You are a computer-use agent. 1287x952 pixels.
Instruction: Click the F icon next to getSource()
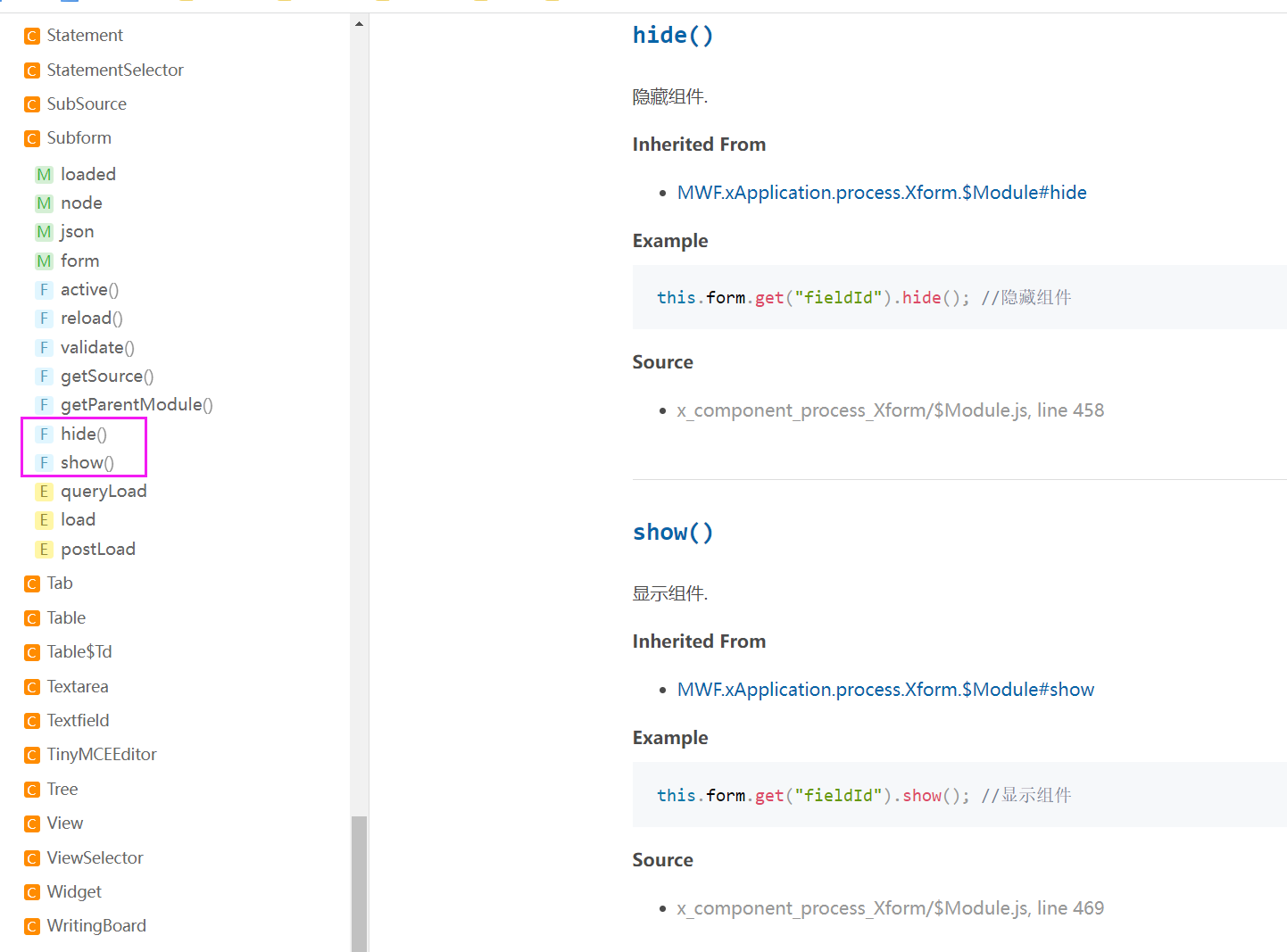pyautogui.click(x=44, y=377)
